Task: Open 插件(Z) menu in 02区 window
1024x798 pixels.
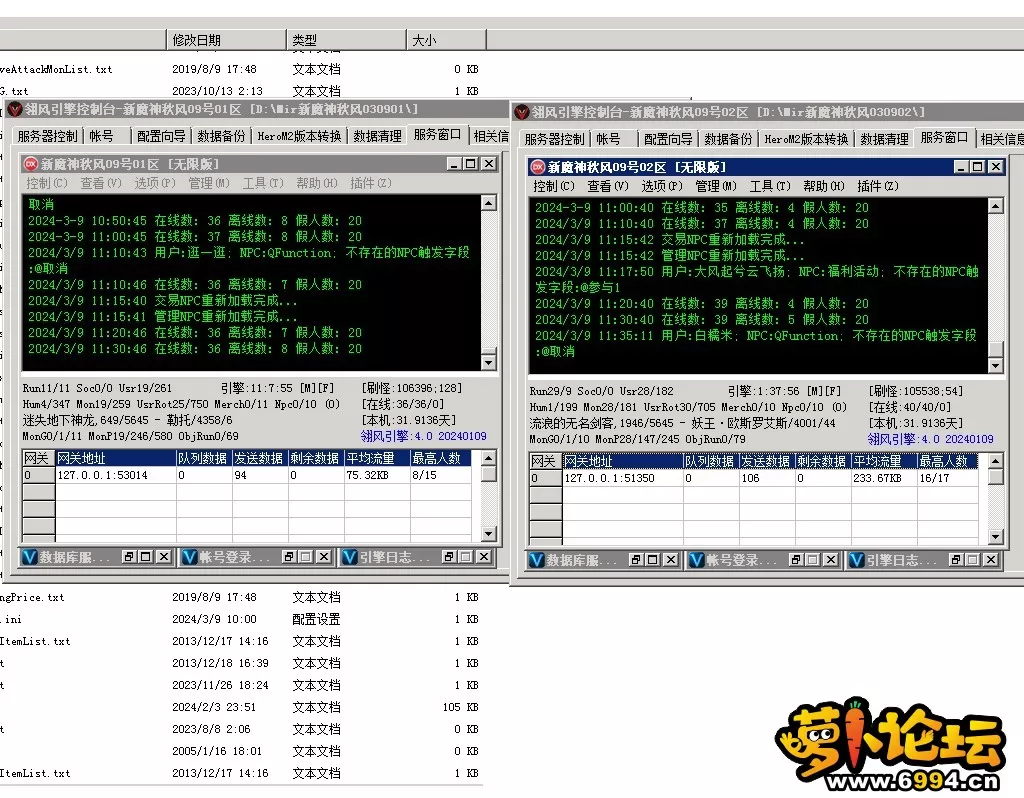Action: (878, 187)
